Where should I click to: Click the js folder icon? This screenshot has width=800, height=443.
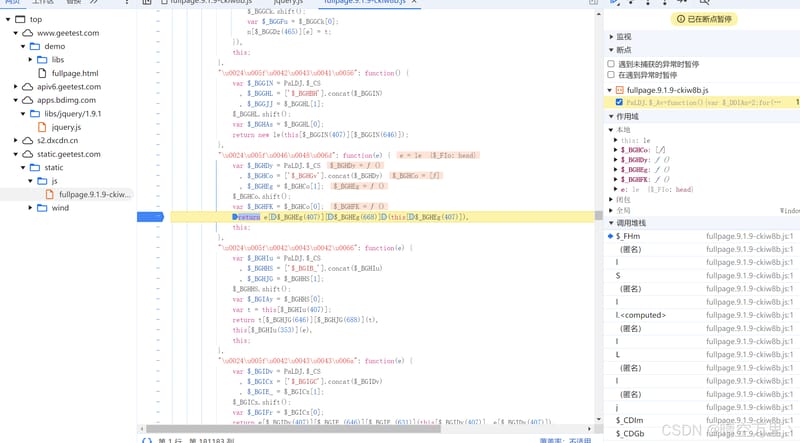(42, 181)
